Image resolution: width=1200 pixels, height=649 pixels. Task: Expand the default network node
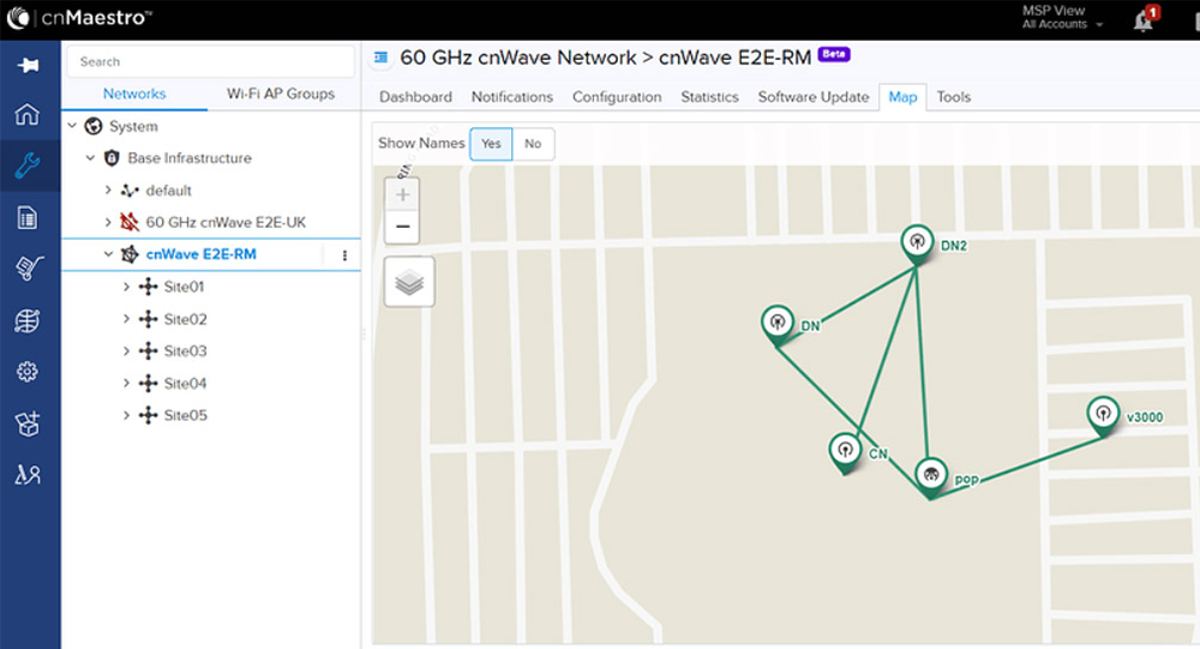click(x=108, y=190)
